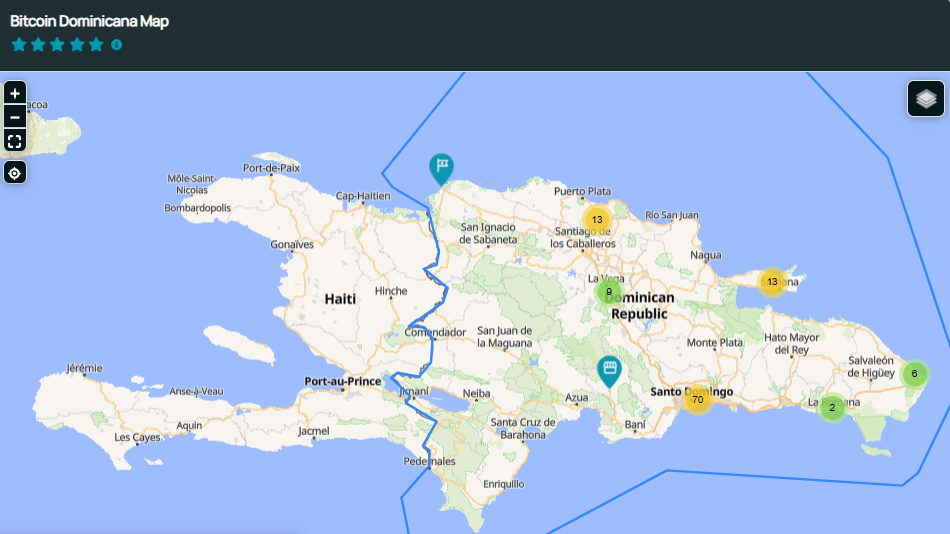Screen dimensions: 950x534
Task: Click the Puerto Plata label on map
Action: 582,191
